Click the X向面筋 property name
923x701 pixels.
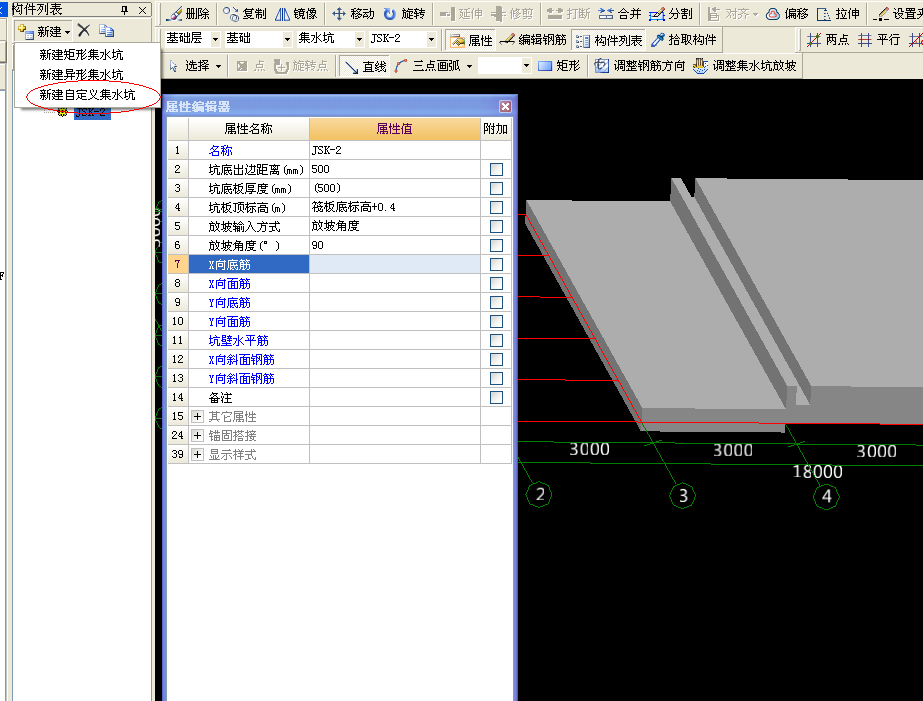tap(230, 284)
